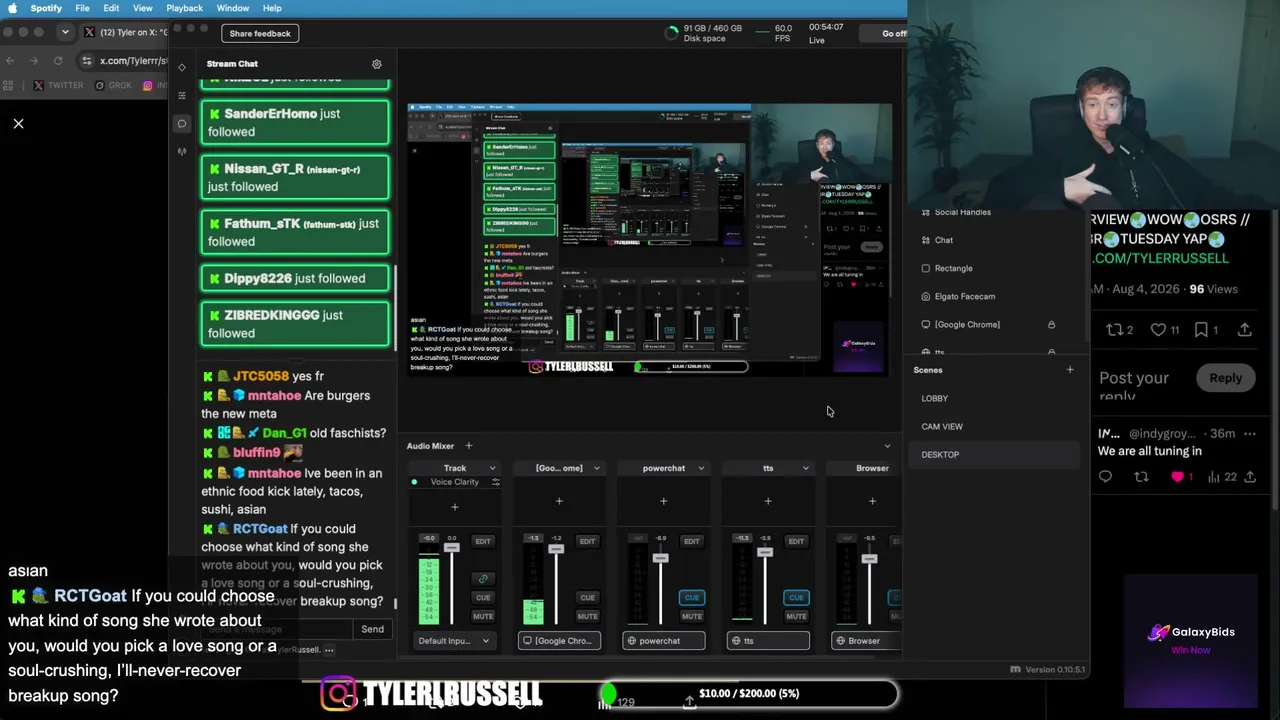Screen dimensions: 1280x720
Task: Open Stream Chat settings gear
Action: [377, 64]
